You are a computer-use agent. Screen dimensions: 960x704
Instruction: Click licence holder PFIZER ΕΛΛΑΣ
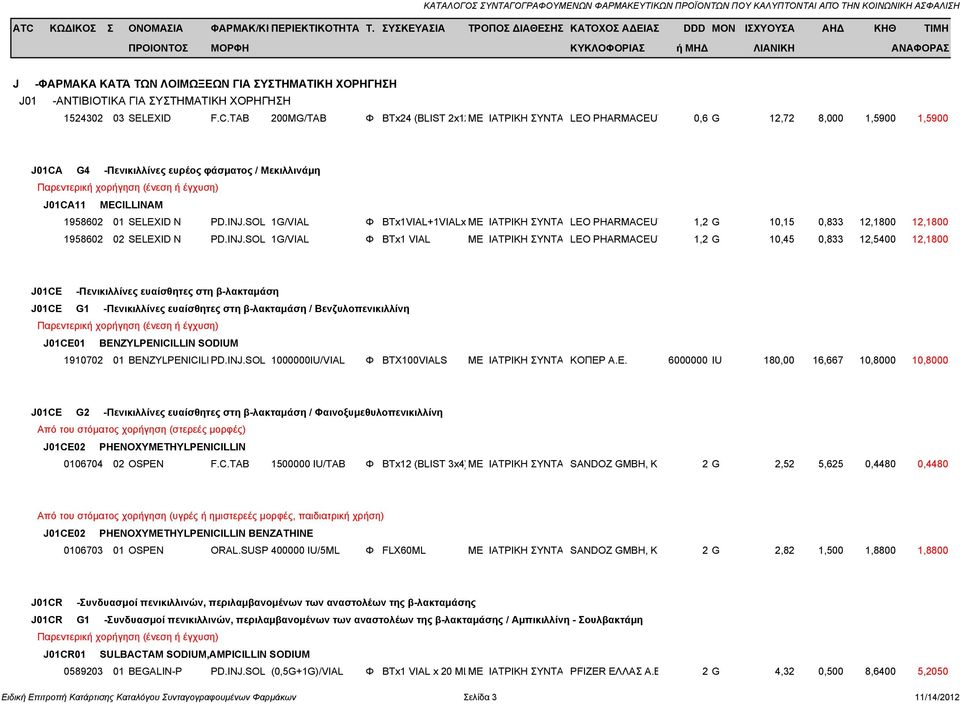(x=614, y=672)
